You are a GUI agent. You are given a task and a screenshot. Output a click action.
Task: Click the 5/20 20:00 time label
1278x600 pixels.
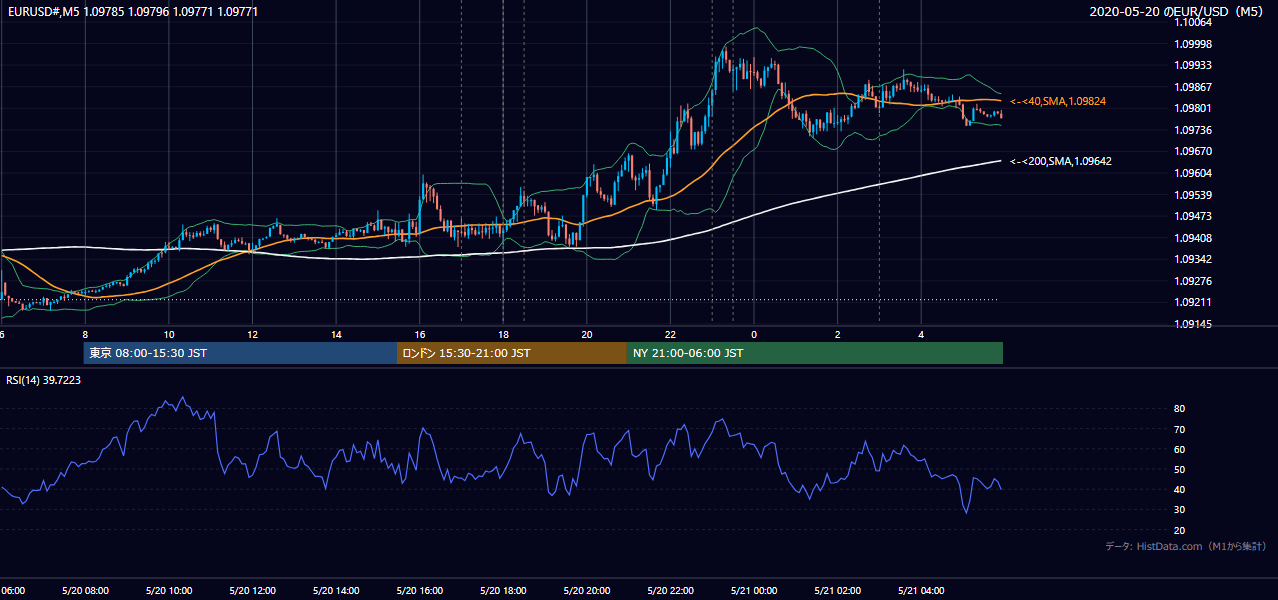pos(587,591)
